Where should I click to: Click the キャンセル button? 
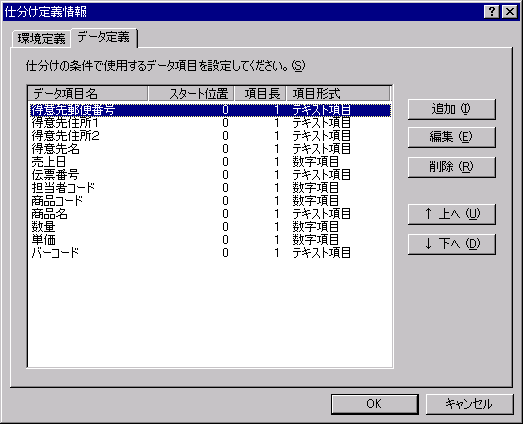click(x=470, y=404)
